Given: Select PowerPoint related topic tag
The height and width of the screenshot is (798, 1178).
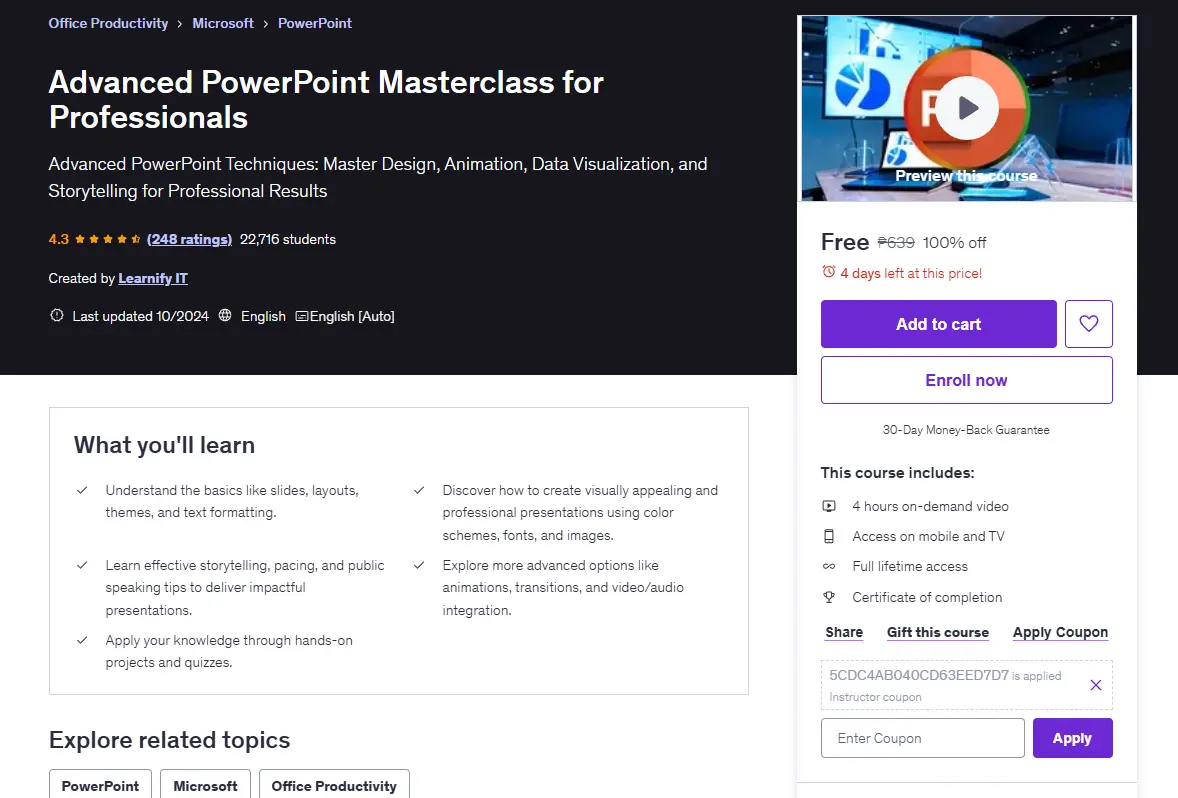Looking at the screenshot, I should [100, 785].
